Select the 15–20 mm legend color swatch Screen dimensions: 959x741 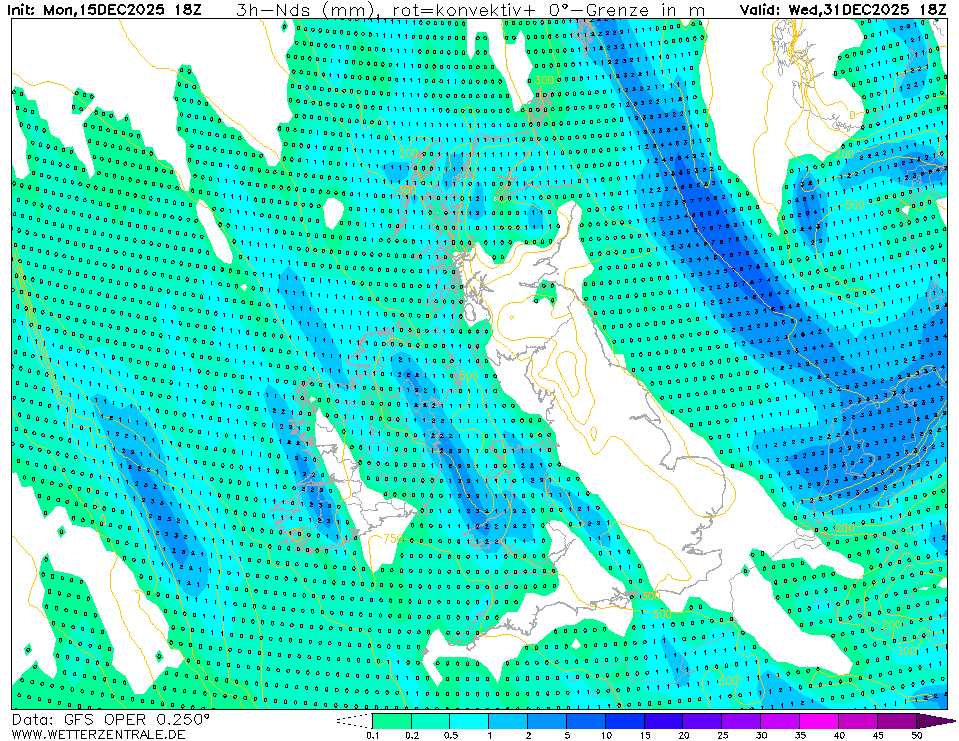tap(664, 720)
